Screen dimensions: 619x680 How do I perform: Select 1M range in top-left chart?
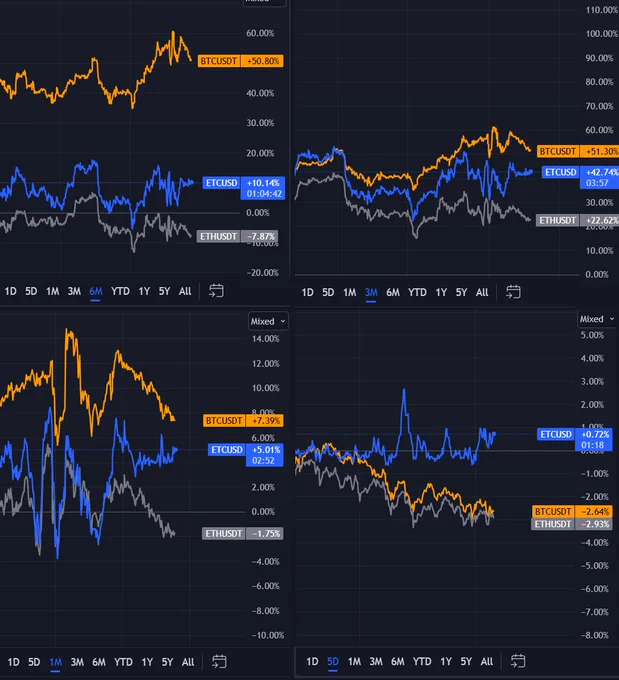(52, 291)
